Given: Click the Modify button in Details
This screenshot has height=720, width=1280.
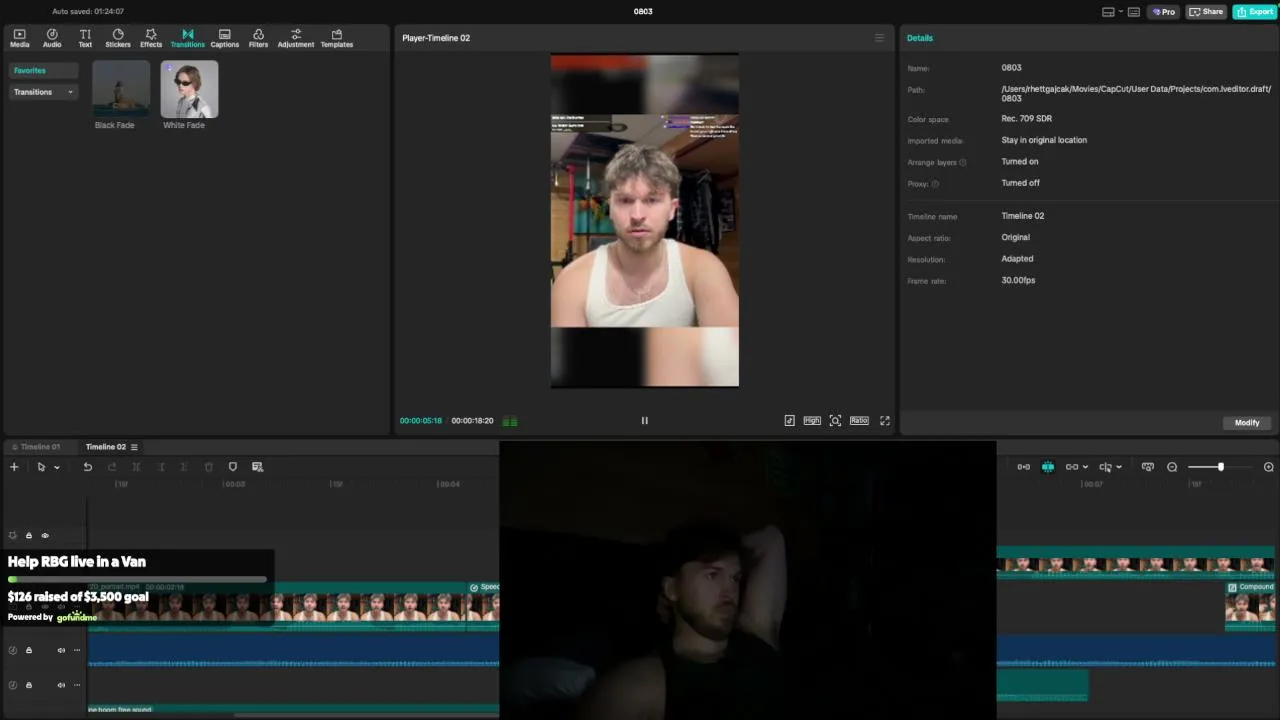Looking at the screenshot, I should (x=1247, y=423).
